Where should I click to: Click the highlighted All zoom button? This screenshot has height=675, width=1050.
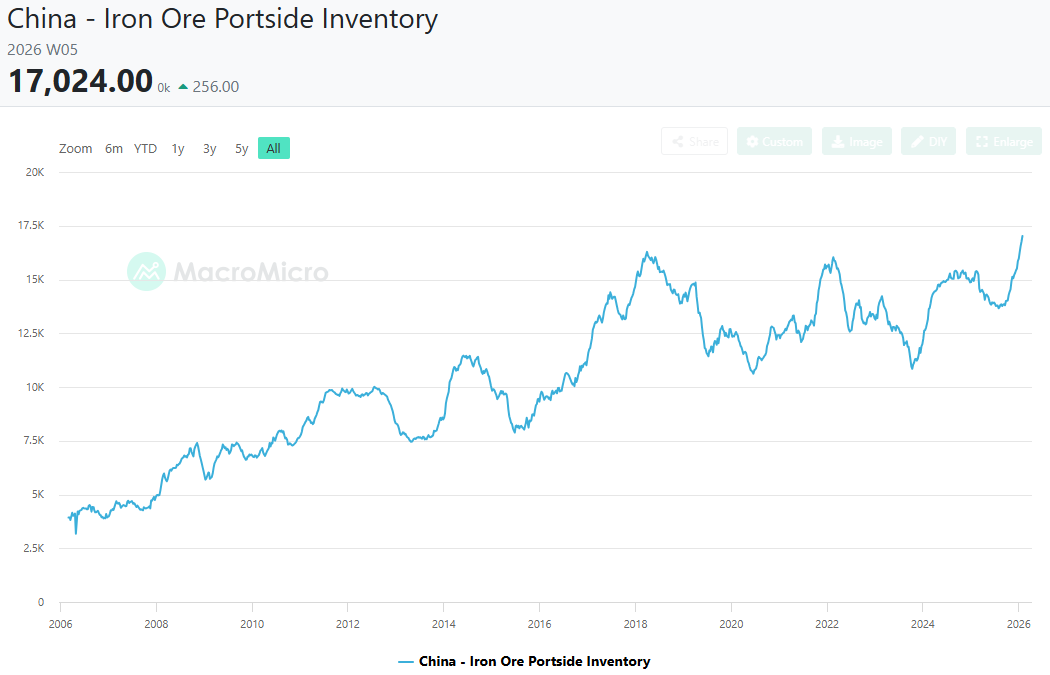[x=273, y=149]
